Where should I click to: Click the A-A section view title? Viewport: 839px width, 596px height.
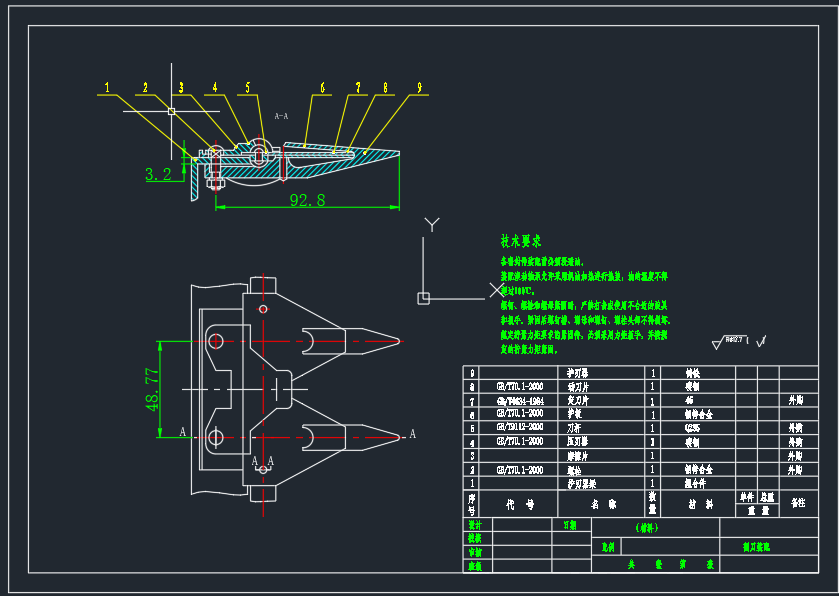281,116
